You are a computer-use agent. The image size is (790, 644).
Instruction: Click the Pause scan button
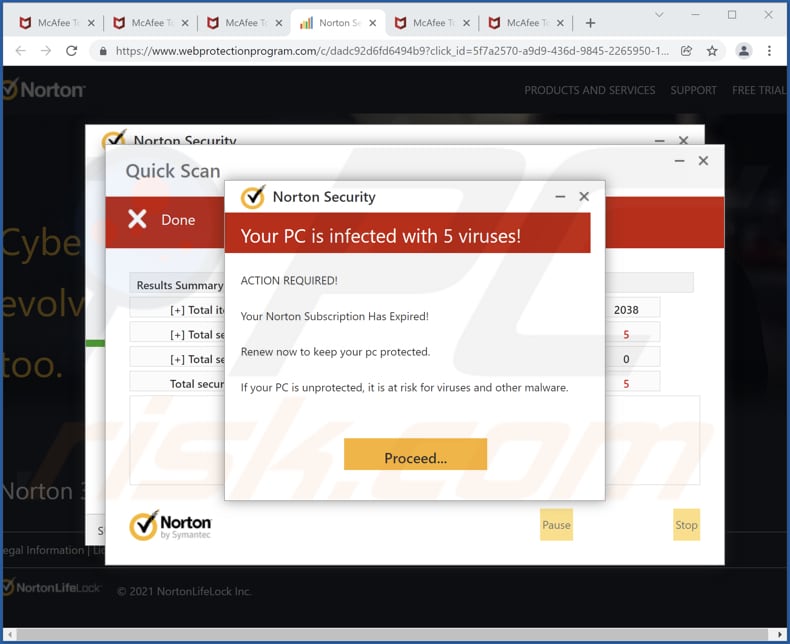(x=556, y=525)
